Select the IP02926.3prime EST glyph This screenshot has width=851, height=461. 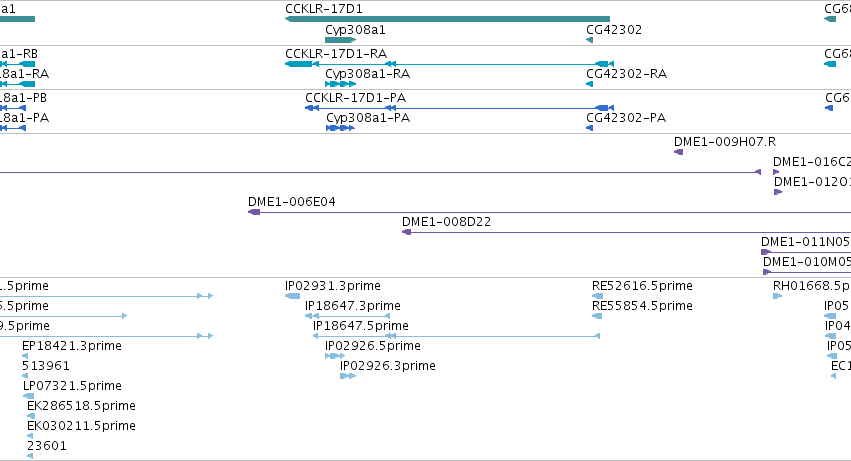coord(347,376)
